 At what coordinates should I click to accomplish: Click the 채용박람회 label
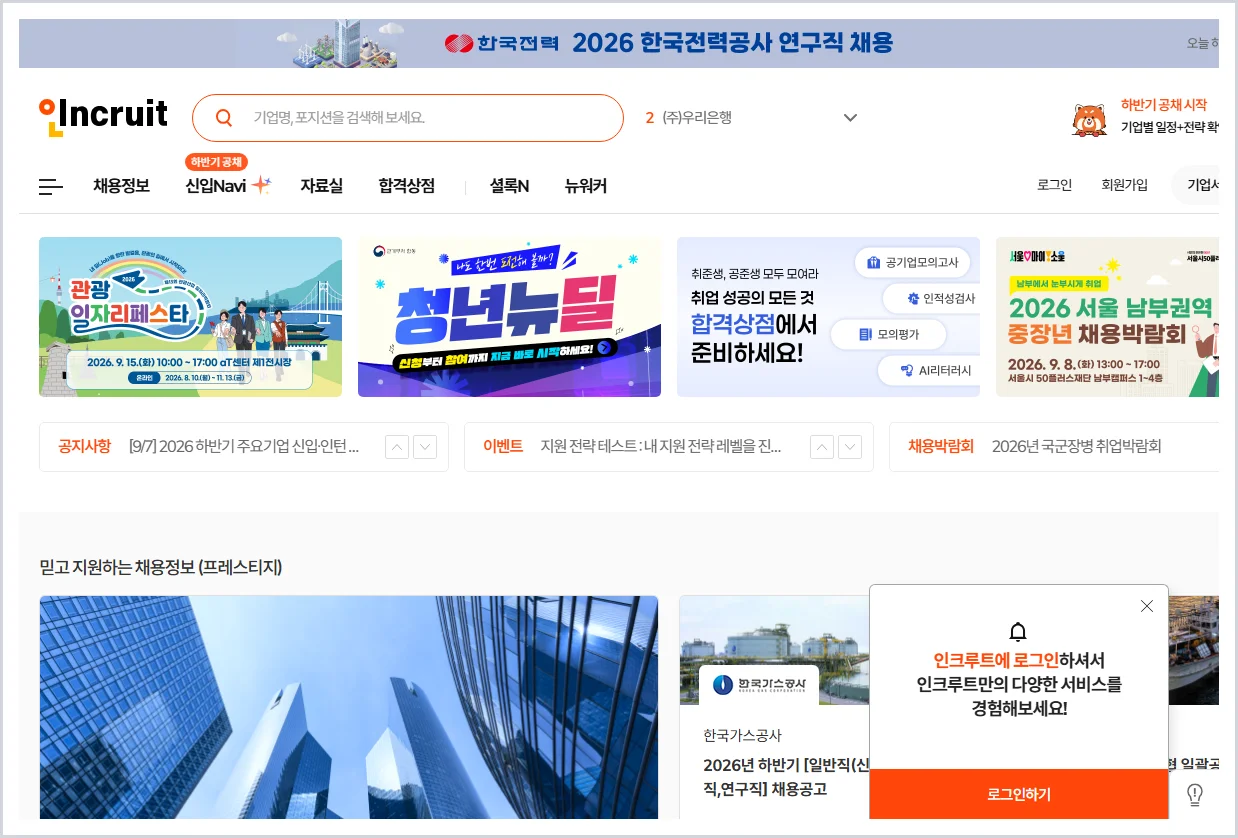tap(941, 446)
